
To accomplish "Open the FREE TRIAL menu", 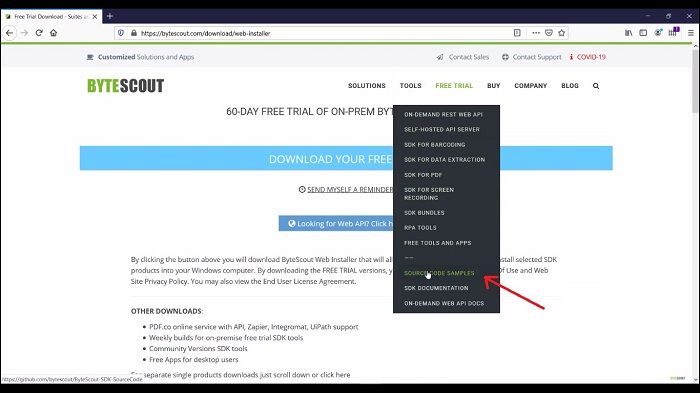I will point(454,86).
